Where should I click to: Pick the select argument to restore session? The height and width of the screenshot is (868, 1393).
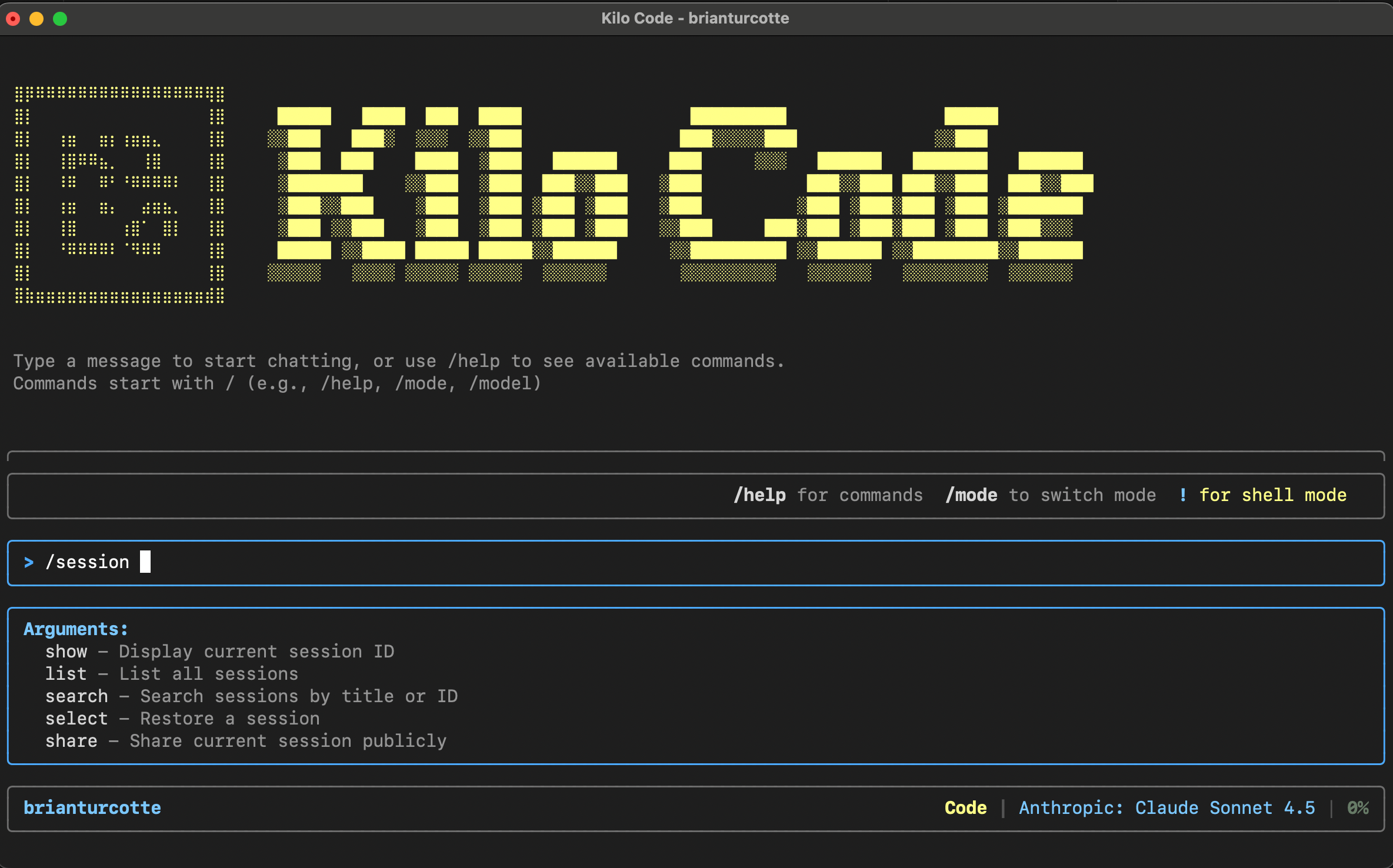[x=76, y=719]
